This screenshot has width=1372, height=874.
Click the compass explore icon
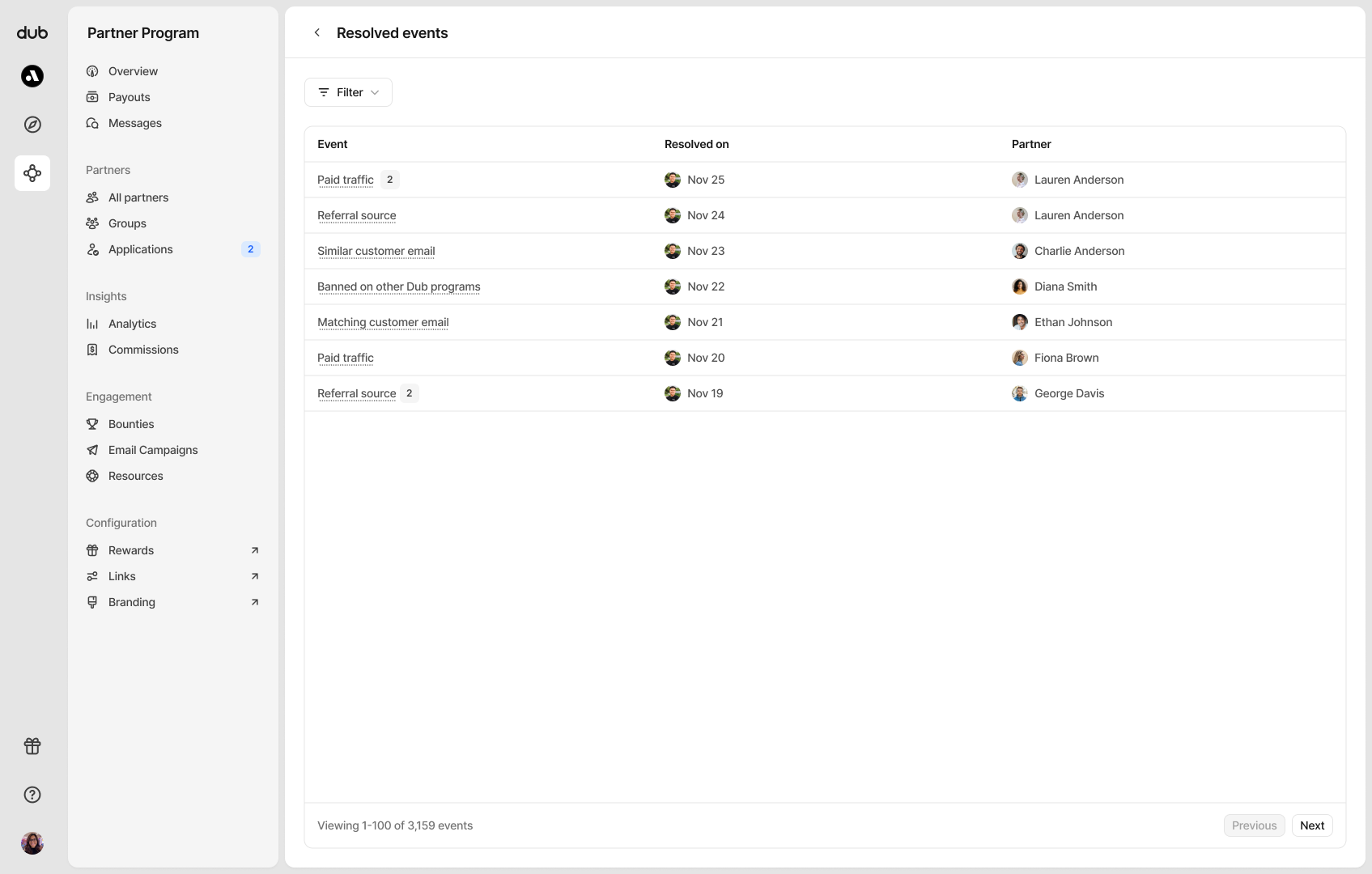[32, 125]
